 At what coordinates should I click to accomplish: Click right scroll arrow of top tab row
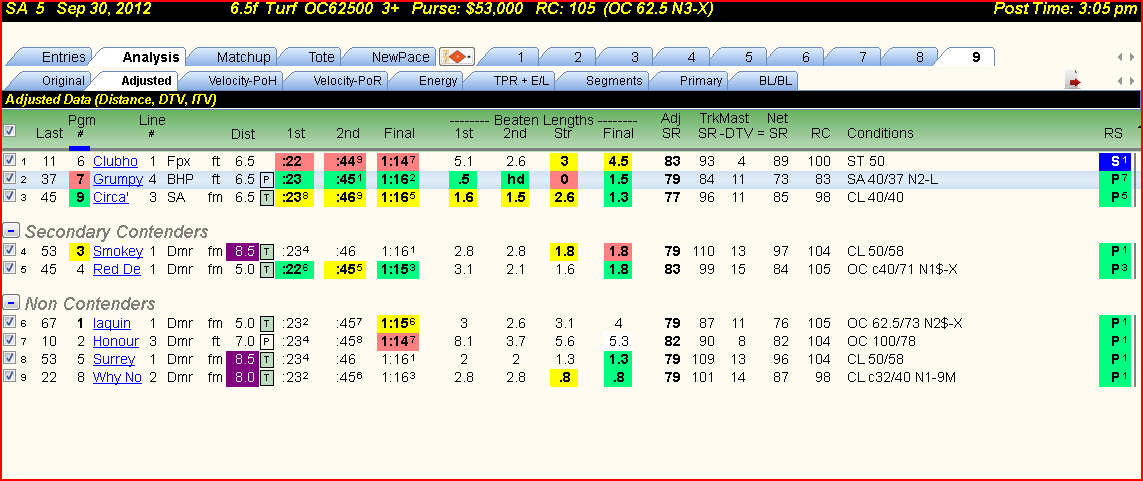coord(1132,57)
